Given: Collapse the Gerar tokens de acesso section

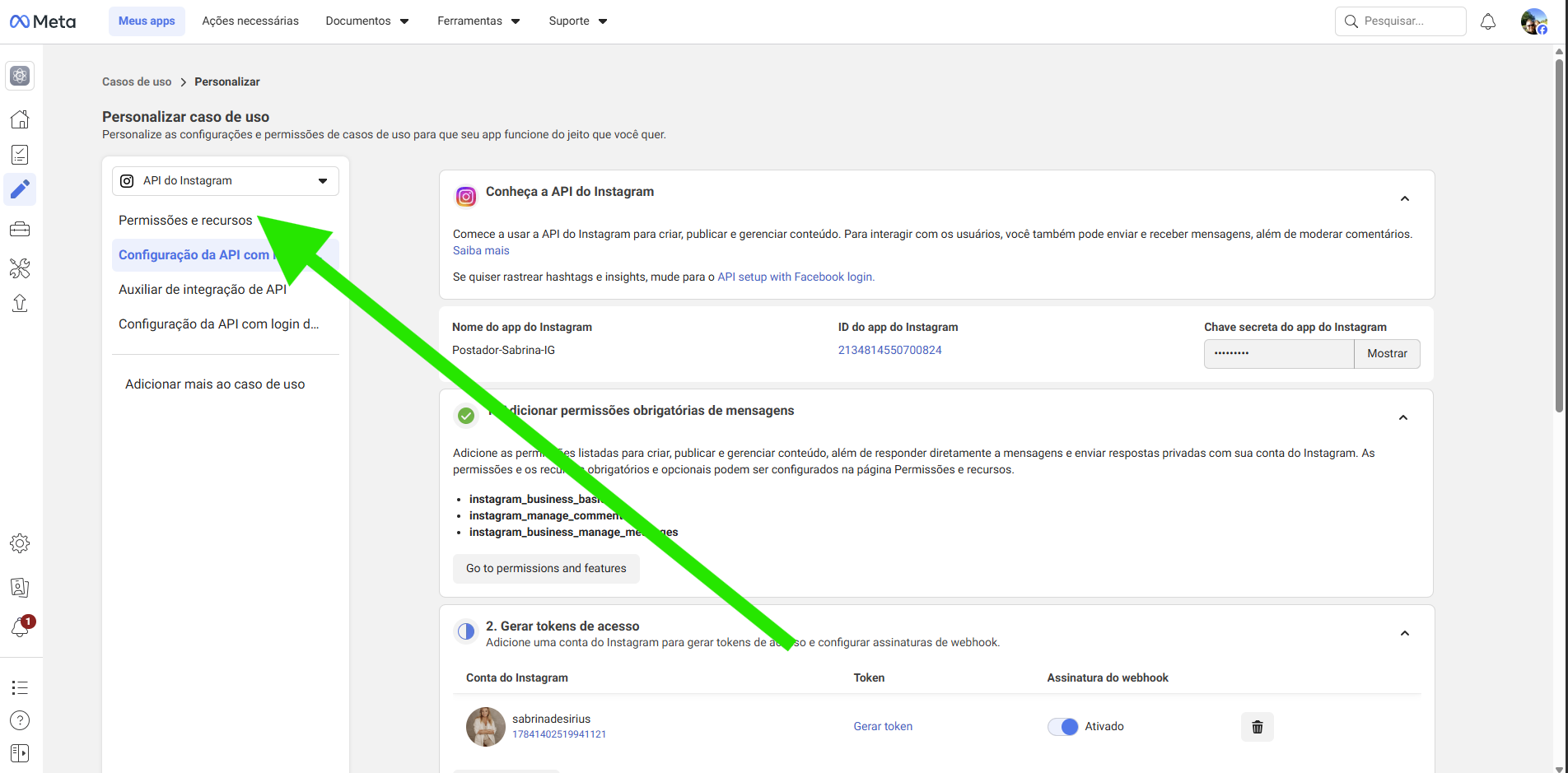Looking at the screenshot, I should (1405, 633).
